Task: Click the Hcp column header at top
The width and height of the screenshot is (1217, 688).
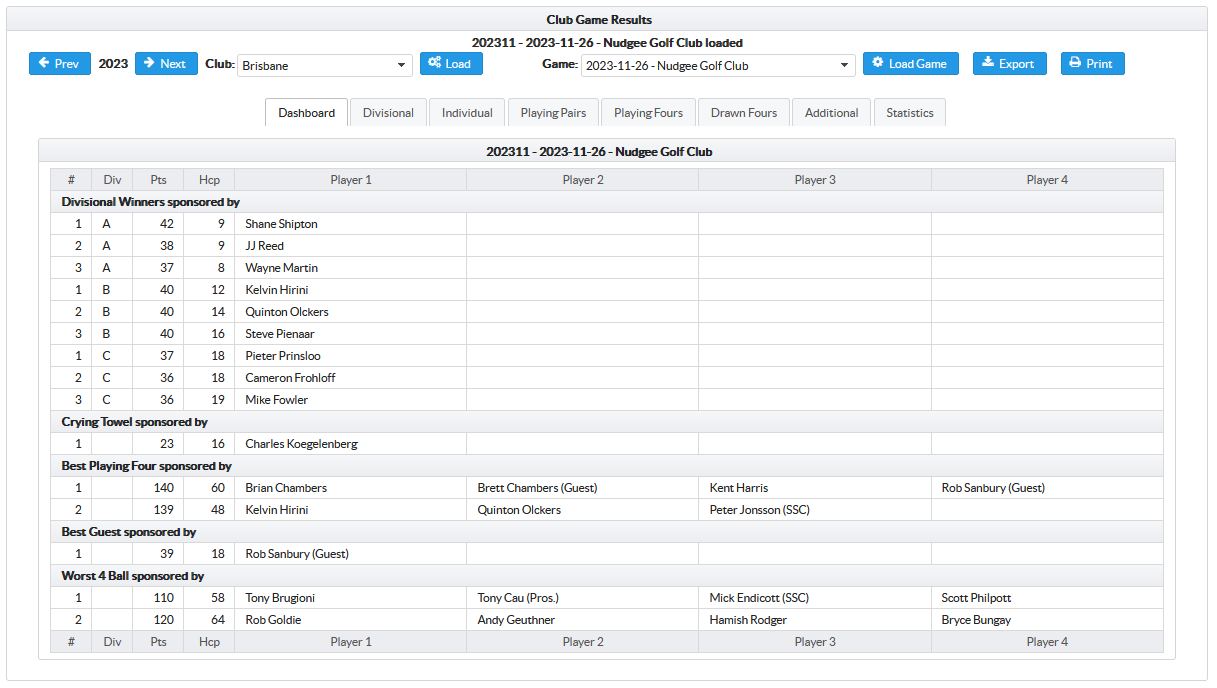Action: pyautogui.click(x=209, y=180)
